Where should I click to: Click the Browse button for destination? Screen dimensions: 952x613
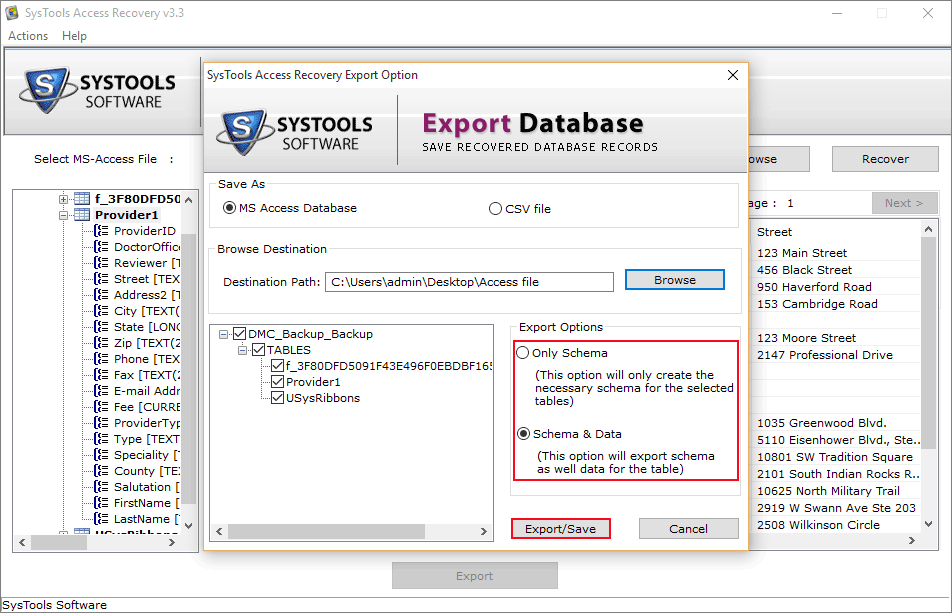pos(675,280)
